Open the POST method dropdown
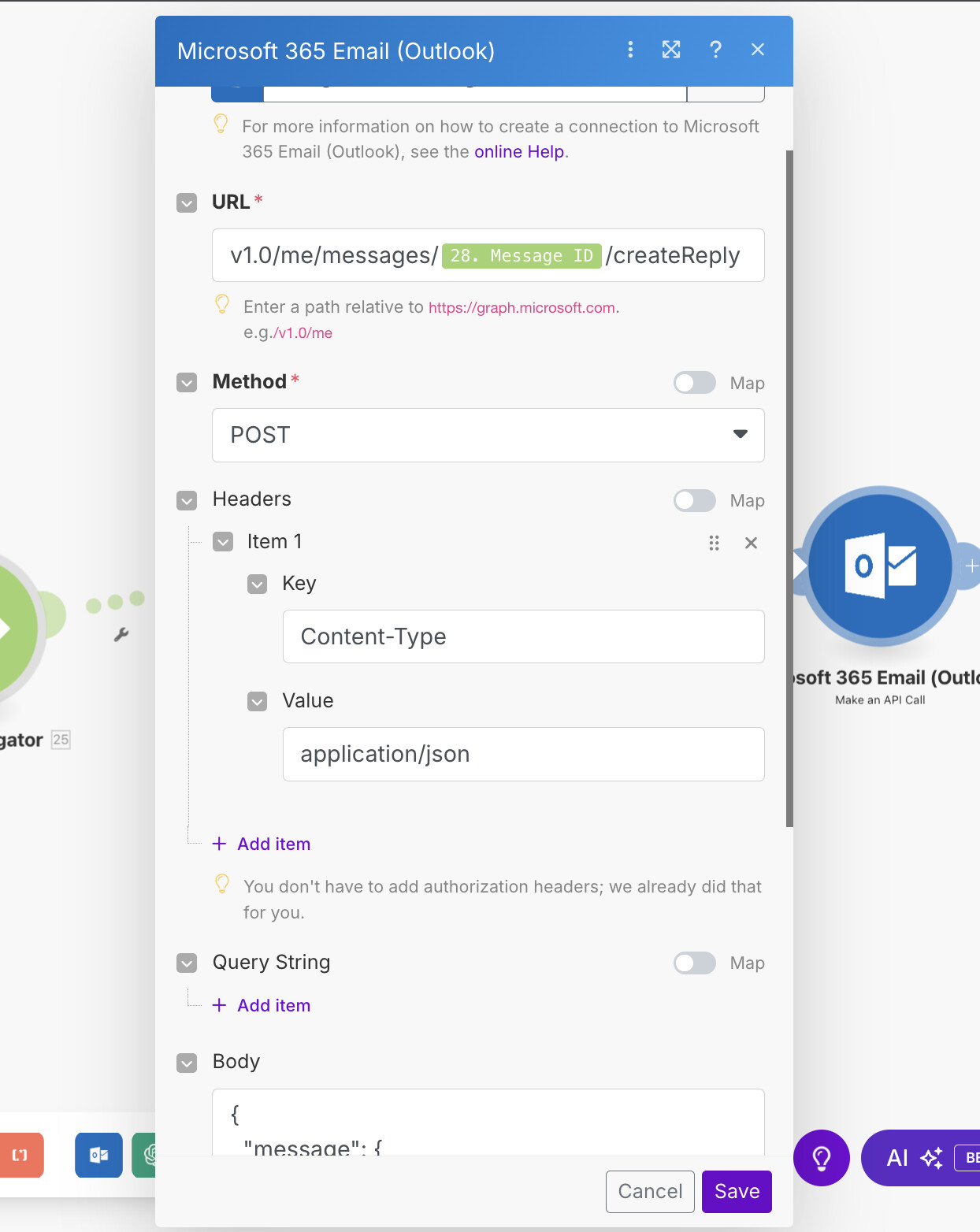Image resolution: width=980 pixels, height=1232 pixels. pos(488,435)
